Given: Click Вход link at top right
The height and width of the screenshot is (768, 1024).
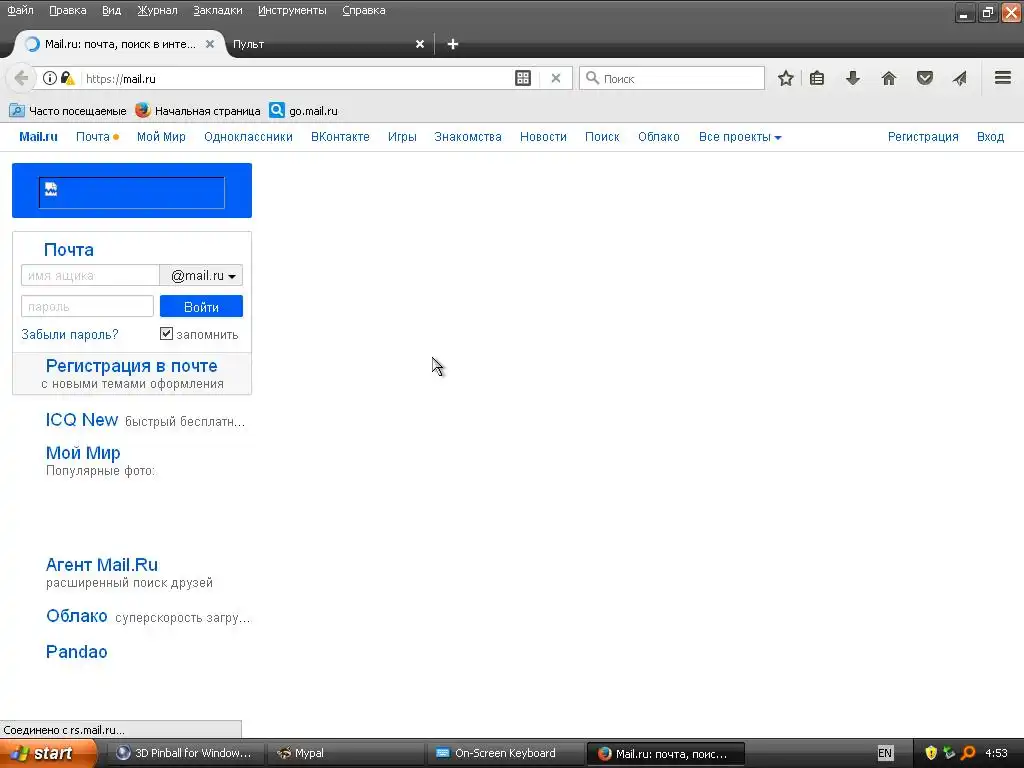Looking at the screenshot, I should [990, 137].
